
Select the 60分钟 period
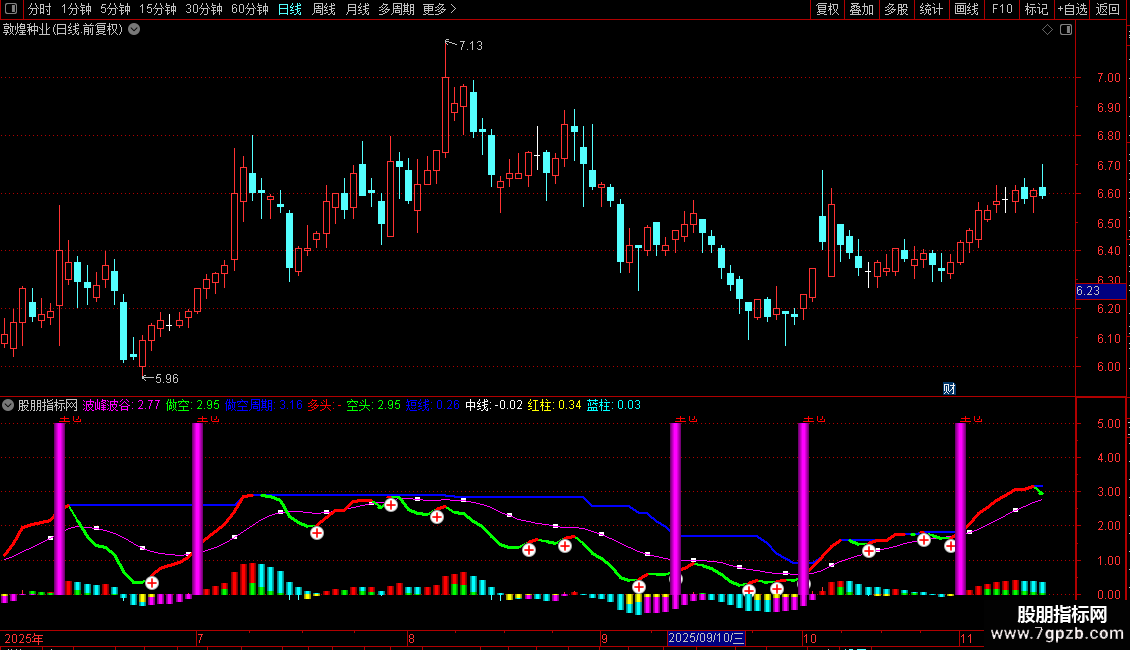coord(250,9)
